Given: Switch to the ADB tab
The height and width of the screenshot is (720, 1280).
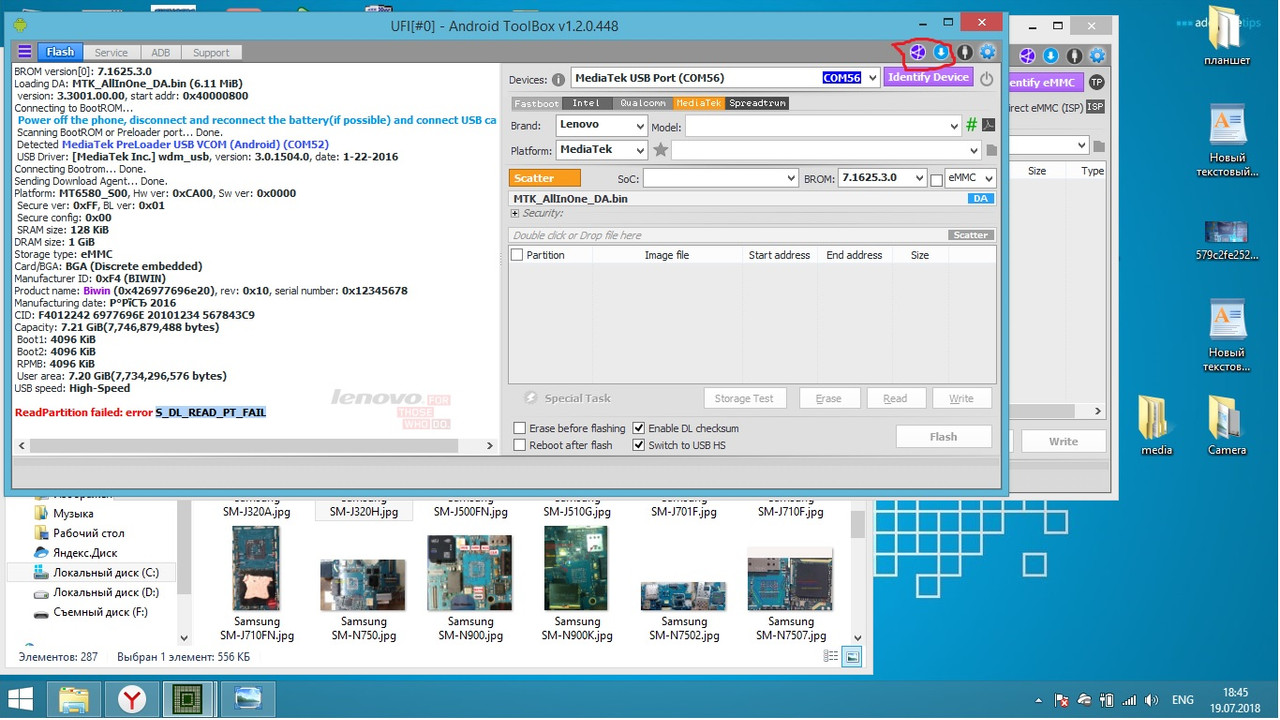Looking at the screenshot, I should (x=160, y=52).
